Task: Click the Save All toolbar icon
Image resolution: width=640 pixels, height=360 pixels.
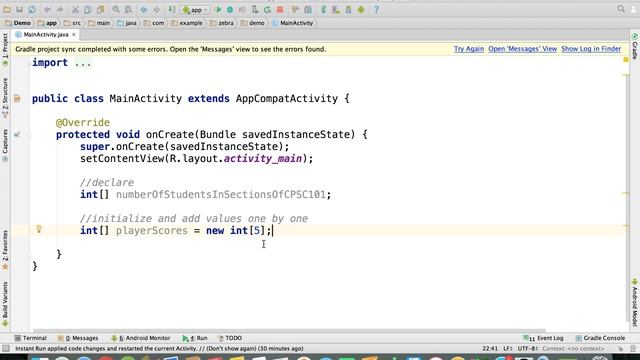Action: tap(19, 9)
